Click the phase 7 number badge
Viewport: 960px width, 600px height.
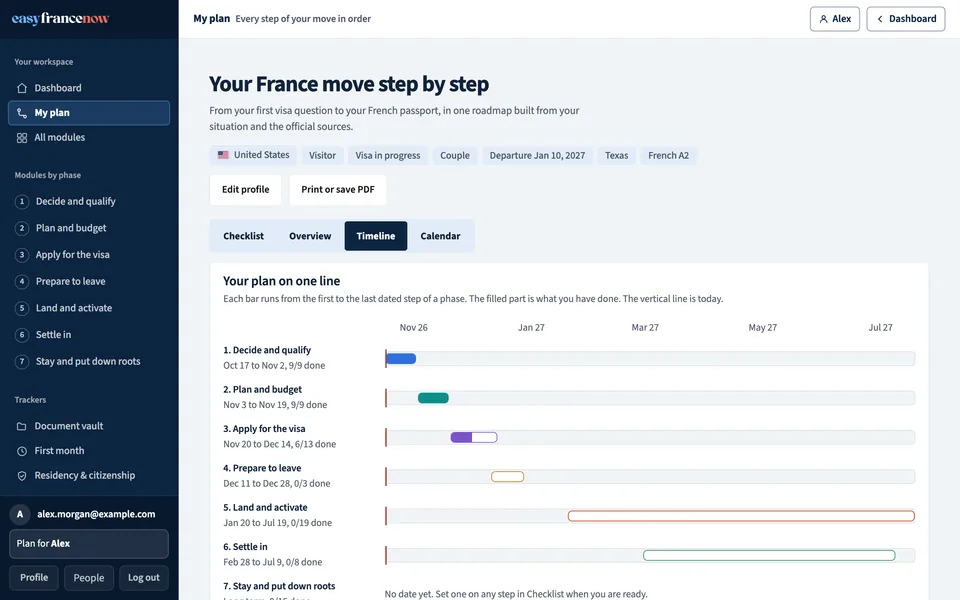[x=22, y=361]
